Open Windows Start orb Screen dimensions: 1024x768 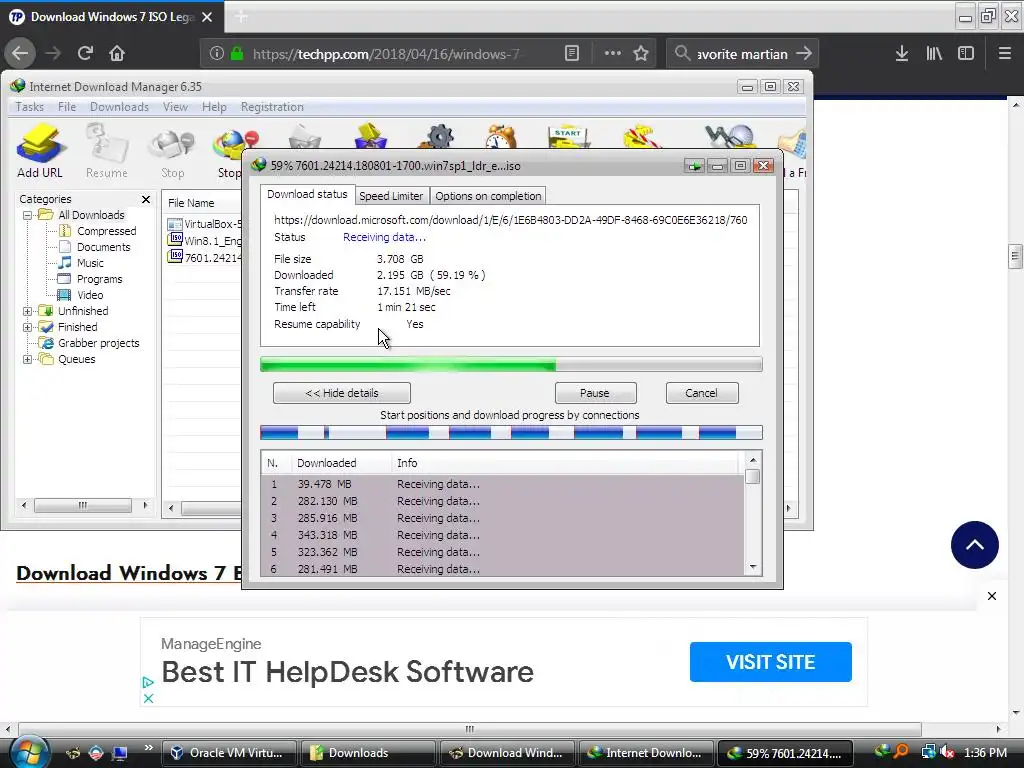pyautogui.click(x=29, y=752)
